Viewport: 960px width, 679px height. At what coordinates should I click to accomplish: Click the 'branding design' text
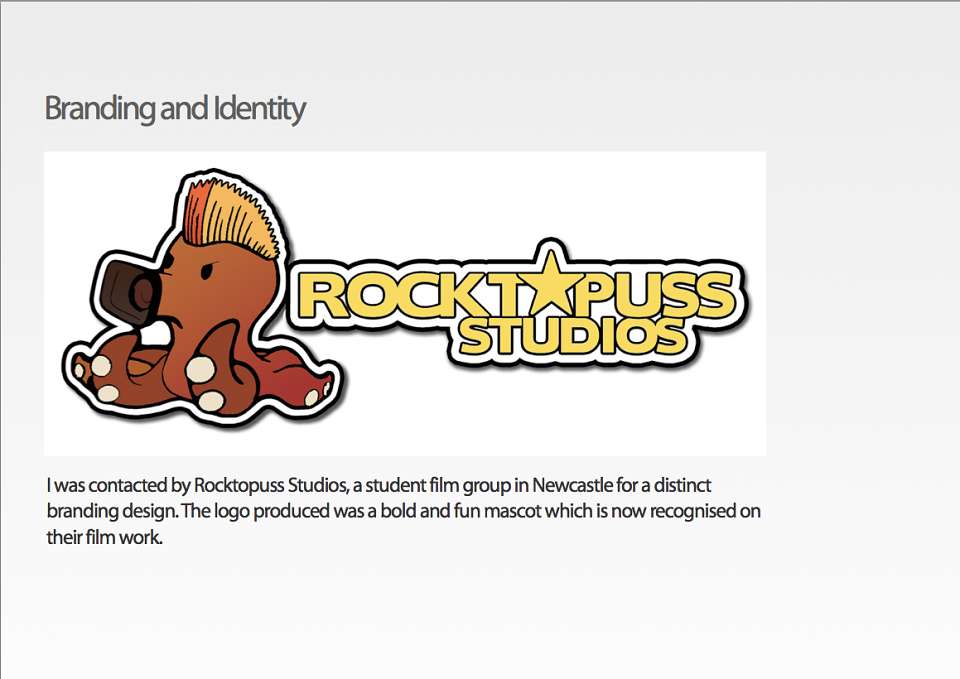111,511
